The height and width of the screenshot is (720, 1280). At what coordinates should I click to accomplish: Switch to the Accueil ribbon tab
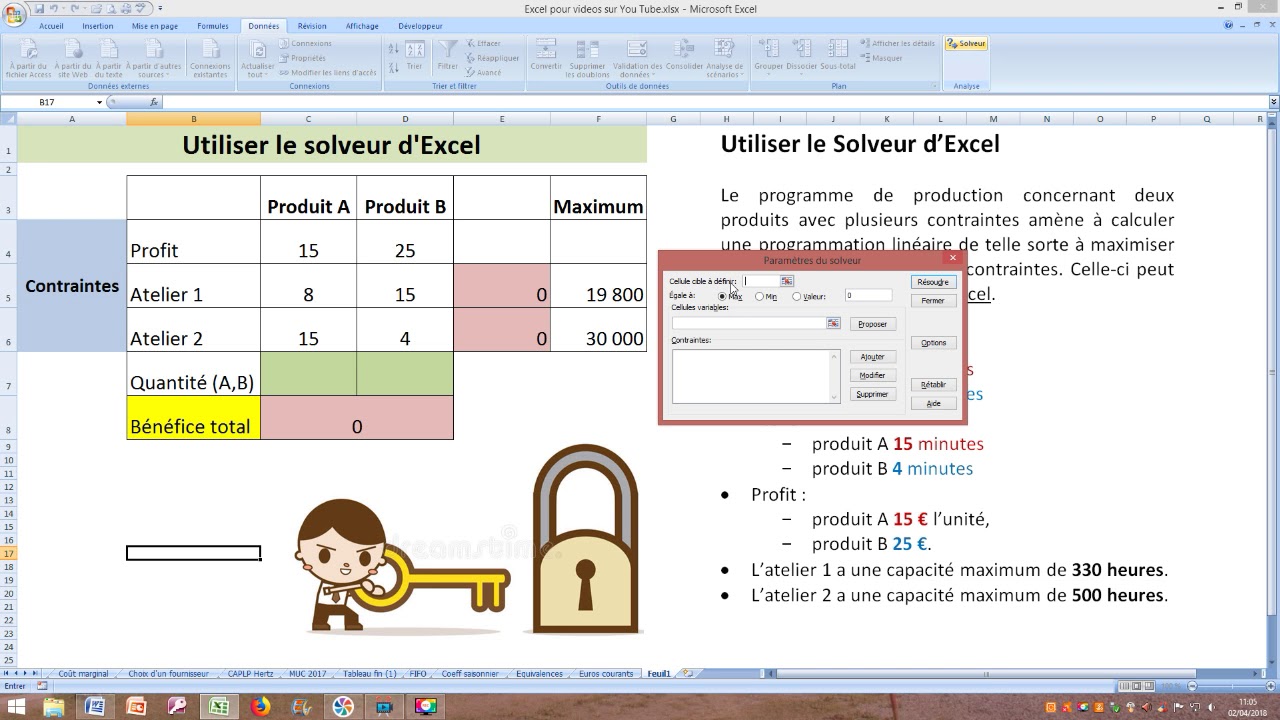point(51,26)
